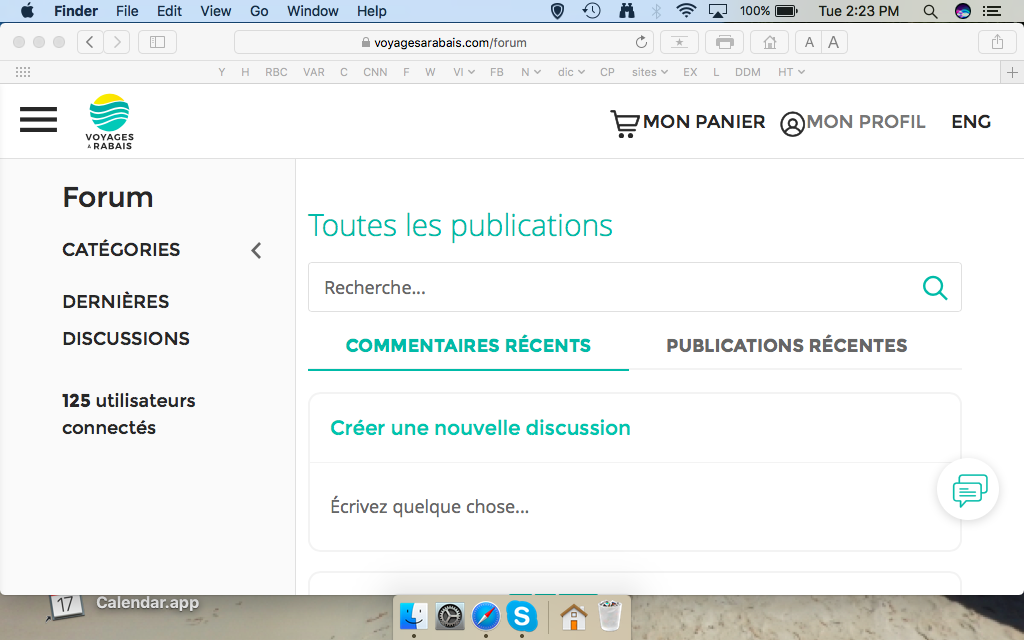Screen dimensions: 1024x640
Task: Open Finder from the Dock
Action: [414, 616]
